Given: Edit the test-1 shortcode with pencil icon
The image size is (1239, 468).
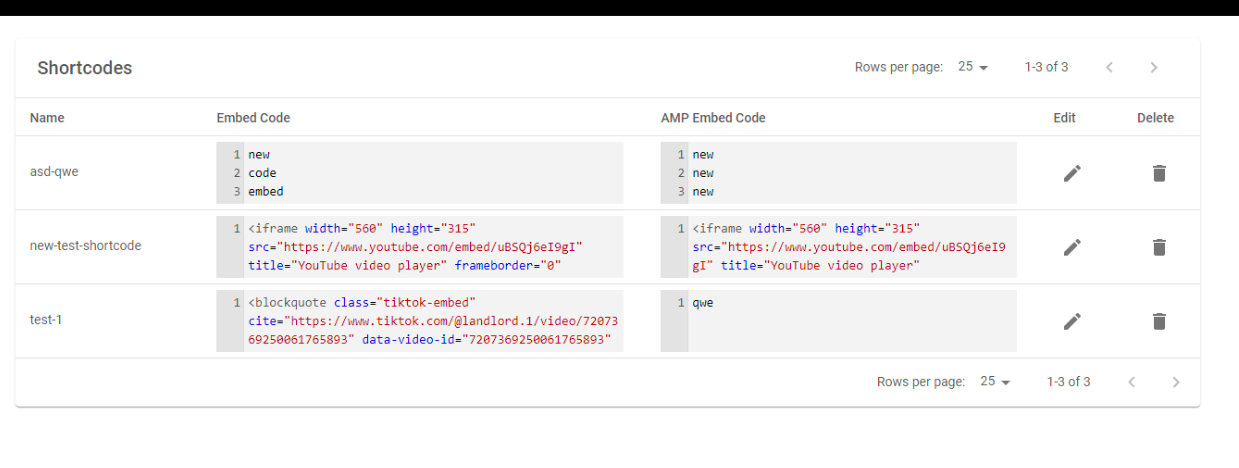Looking at the screenshot, I should pos(1072,321).
